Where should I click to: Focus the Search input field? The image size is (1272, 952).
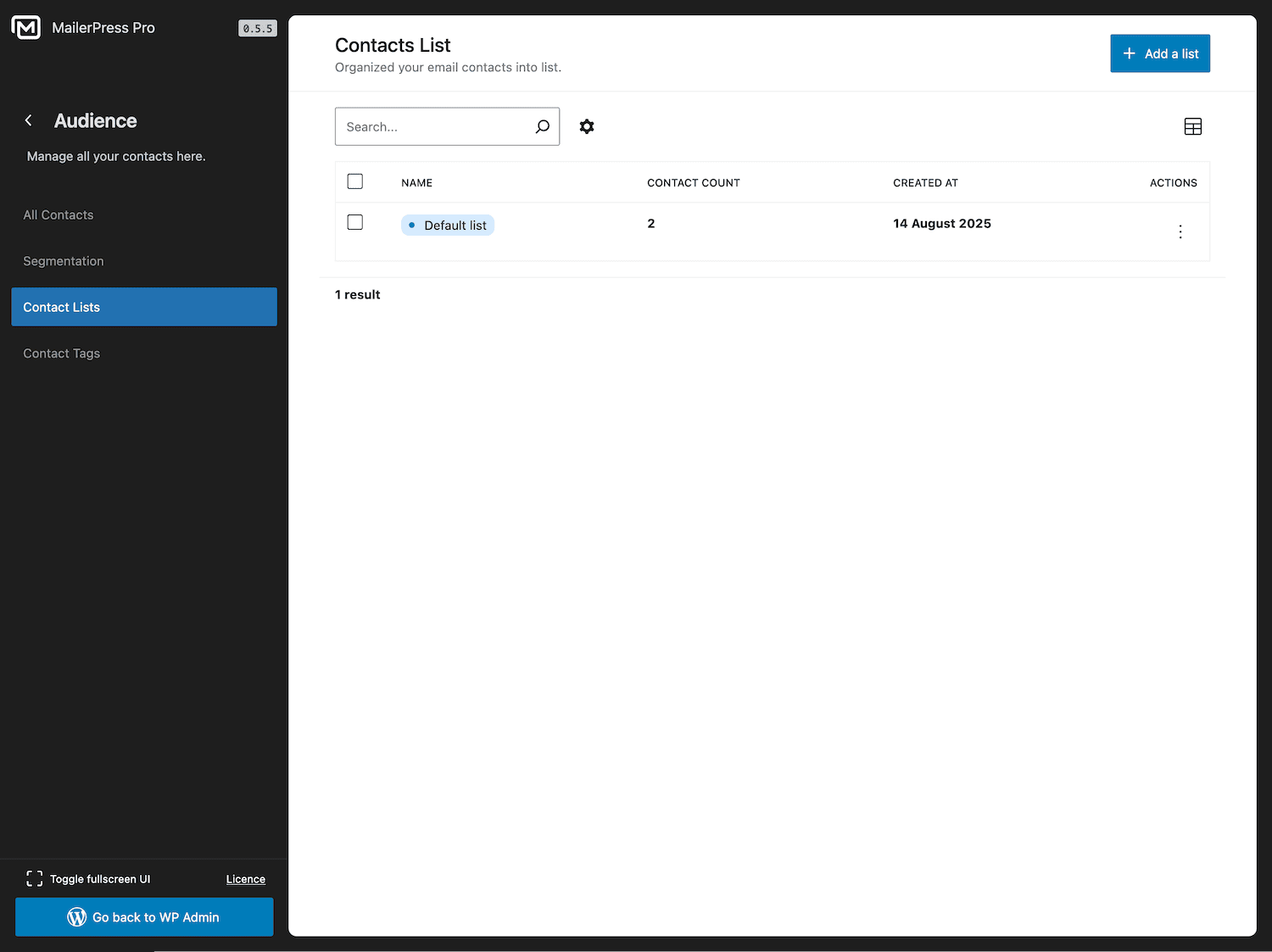(x=432, y=126)
